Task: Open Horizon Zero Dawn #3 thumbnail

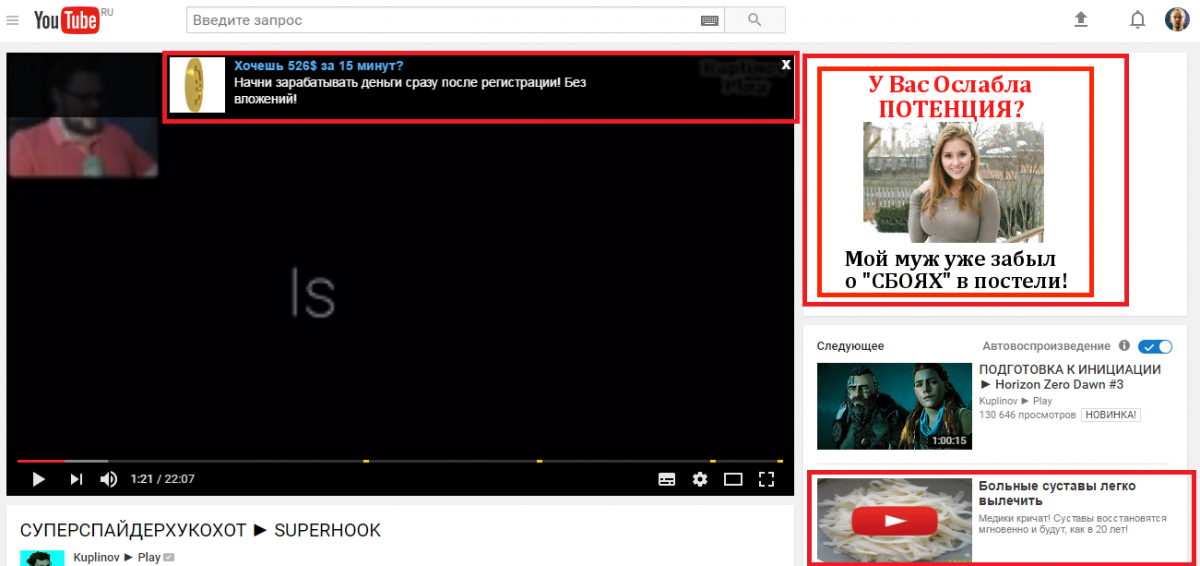Action: point(894,405)
